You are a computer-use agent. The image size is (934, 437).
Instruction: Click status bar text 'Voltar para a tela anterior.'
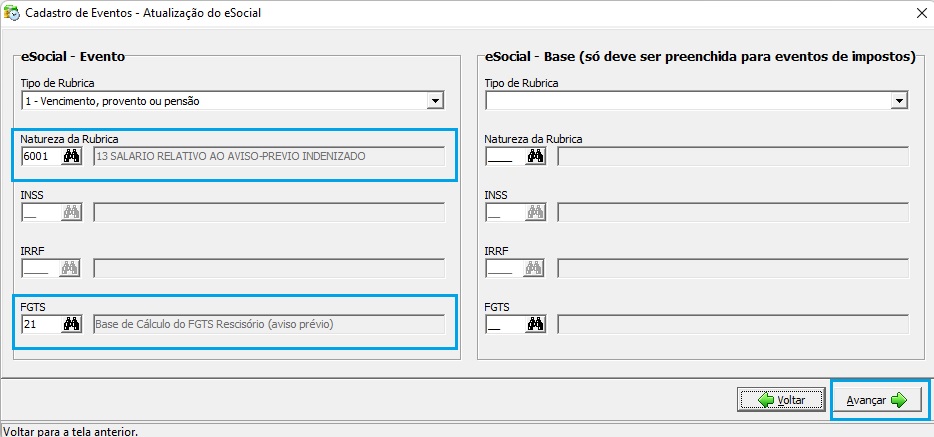[71, 430]
